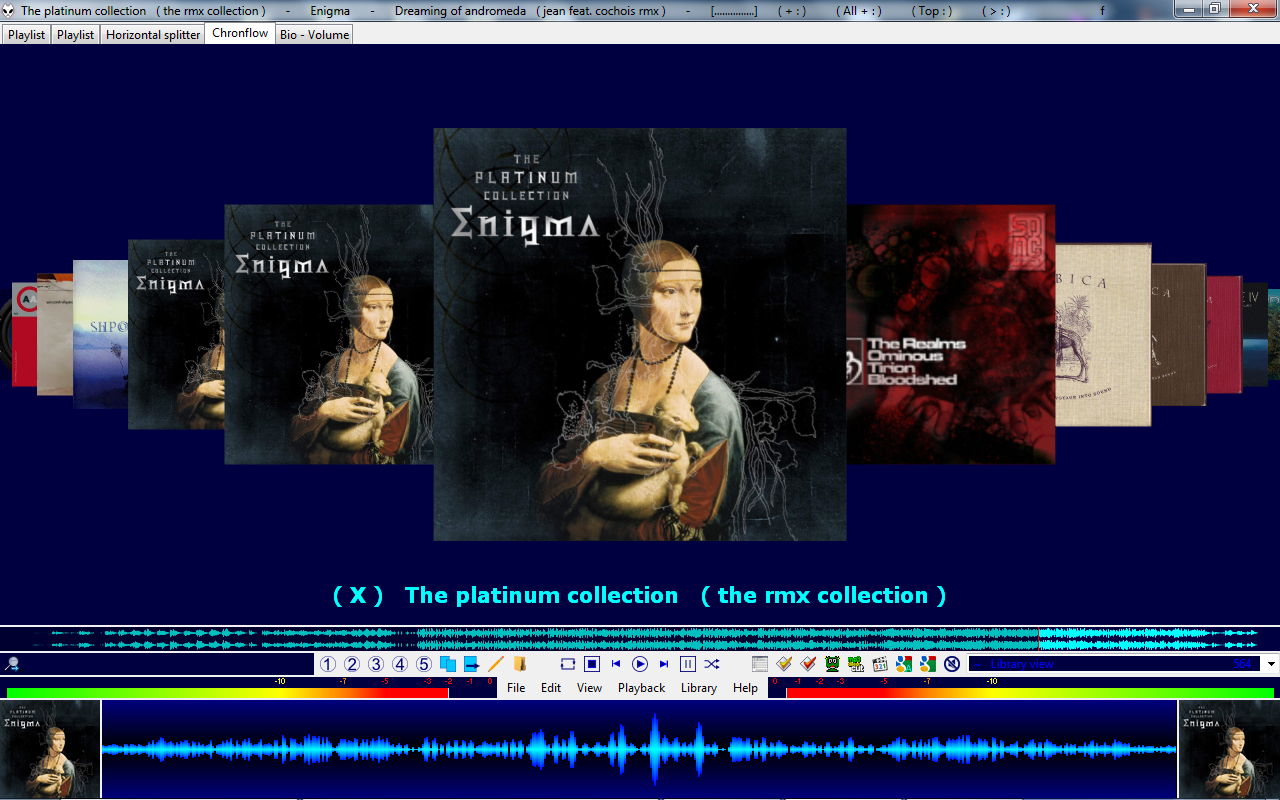Click '( + : )' in the title bar
The width and height of the screenshot is (1280, 800).
pyautogui.click(x=792, y=11)
